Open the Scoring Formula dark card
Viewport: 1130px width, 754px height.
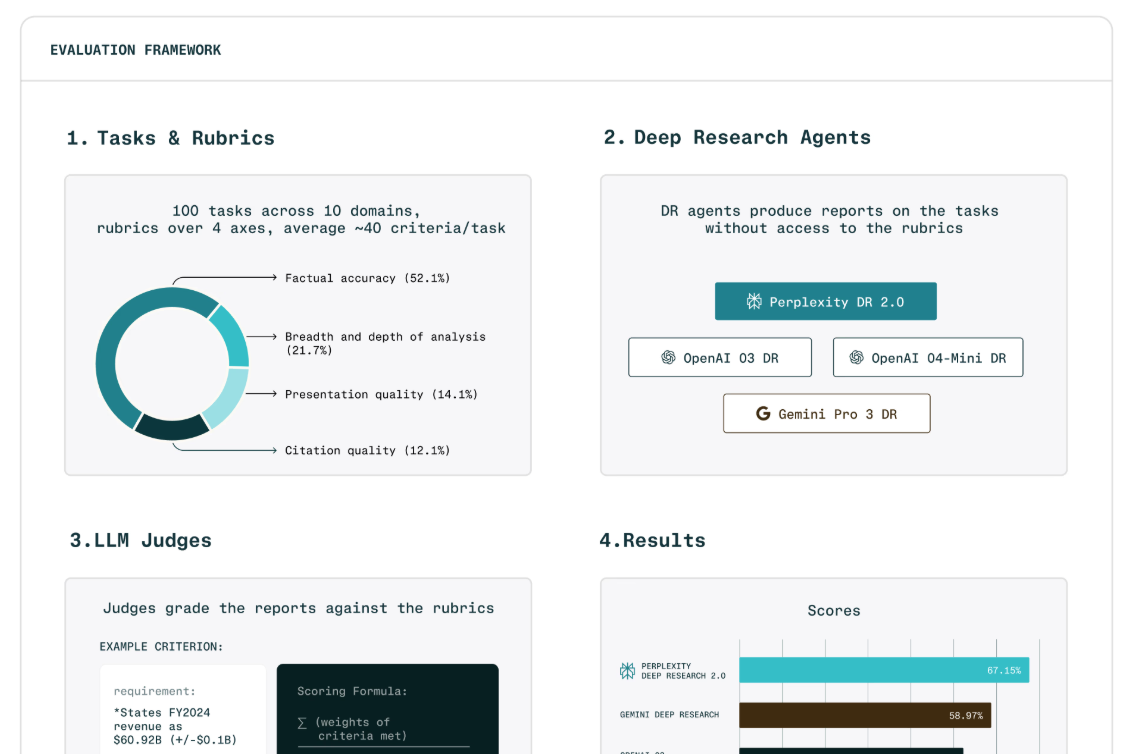click(387, 705)
